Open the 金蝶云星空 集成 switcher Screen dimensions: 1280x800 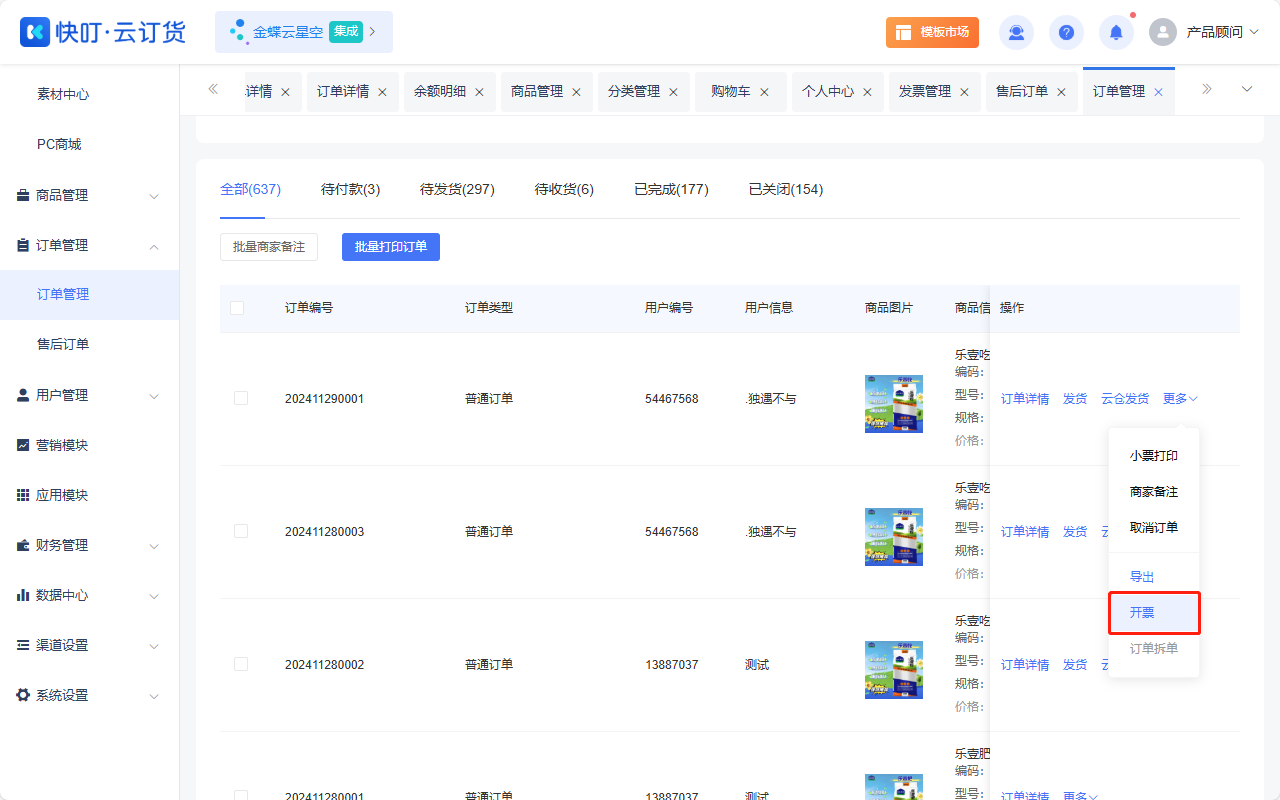tap(304, 32)
